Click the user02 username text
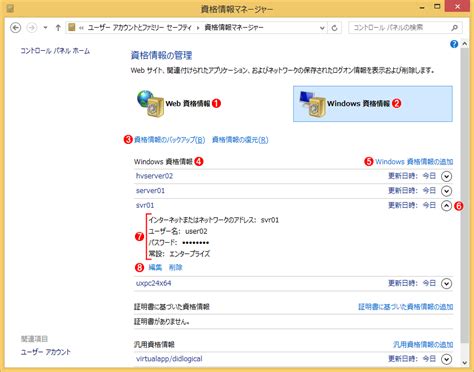The image size is (474, 372). coord(196,231)
